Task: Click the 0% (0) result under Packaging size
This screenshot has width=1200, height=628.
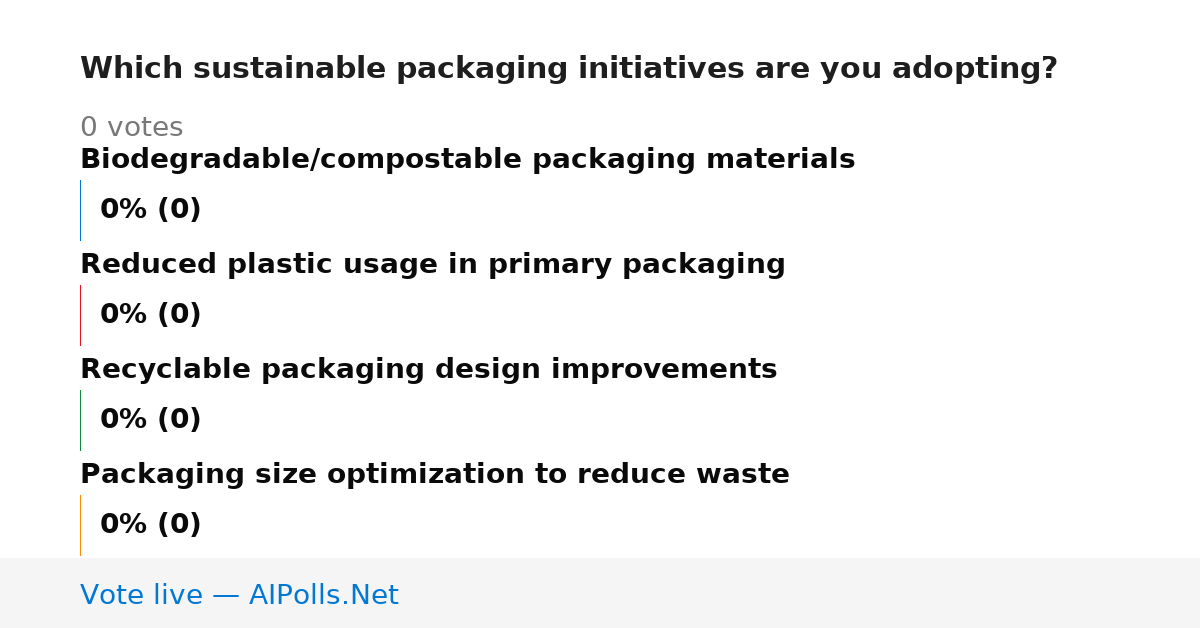Action: coord(150,525)
